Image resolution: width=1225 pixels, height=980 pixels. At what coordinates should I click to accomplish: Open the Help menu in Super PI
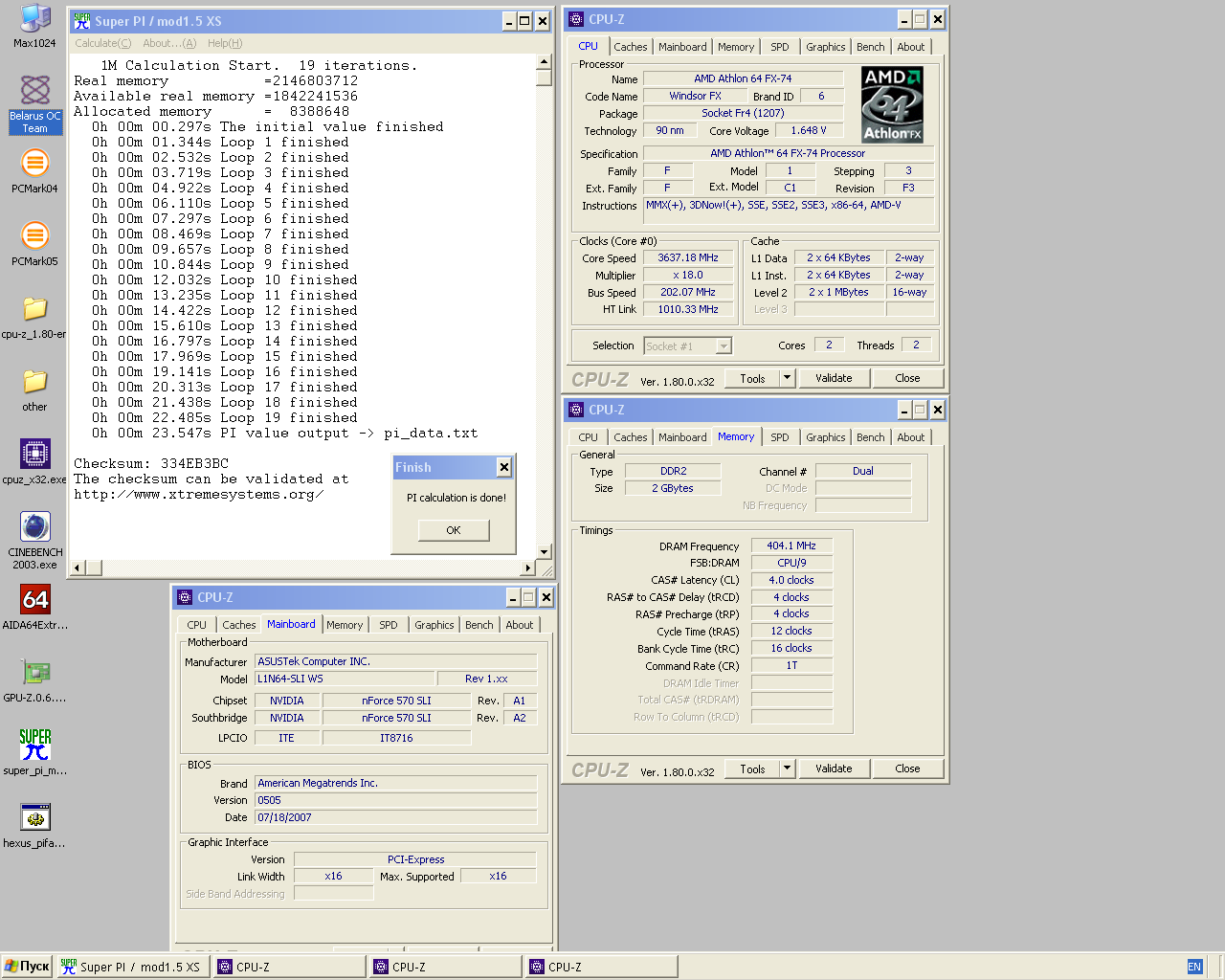(225, 43)
